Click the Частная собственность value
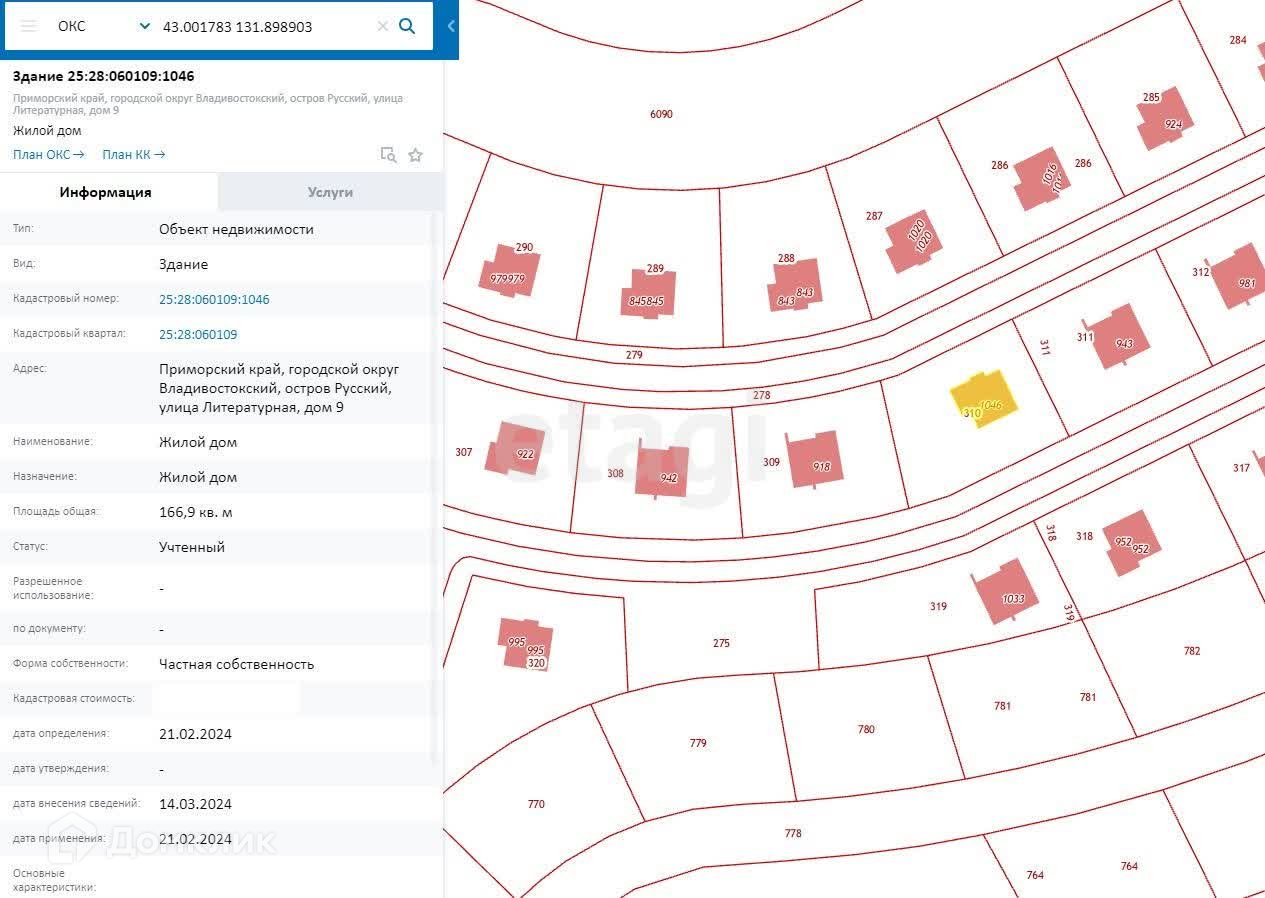 coord(237,664)
